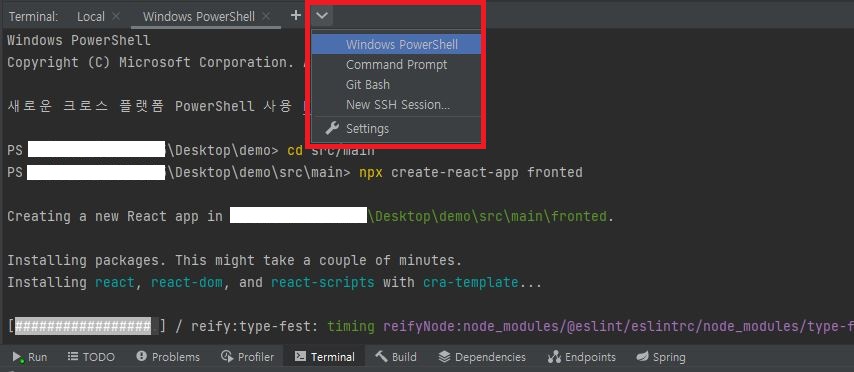
Task: Click the Endpoints nodes icon
Action: pos(554,357)
